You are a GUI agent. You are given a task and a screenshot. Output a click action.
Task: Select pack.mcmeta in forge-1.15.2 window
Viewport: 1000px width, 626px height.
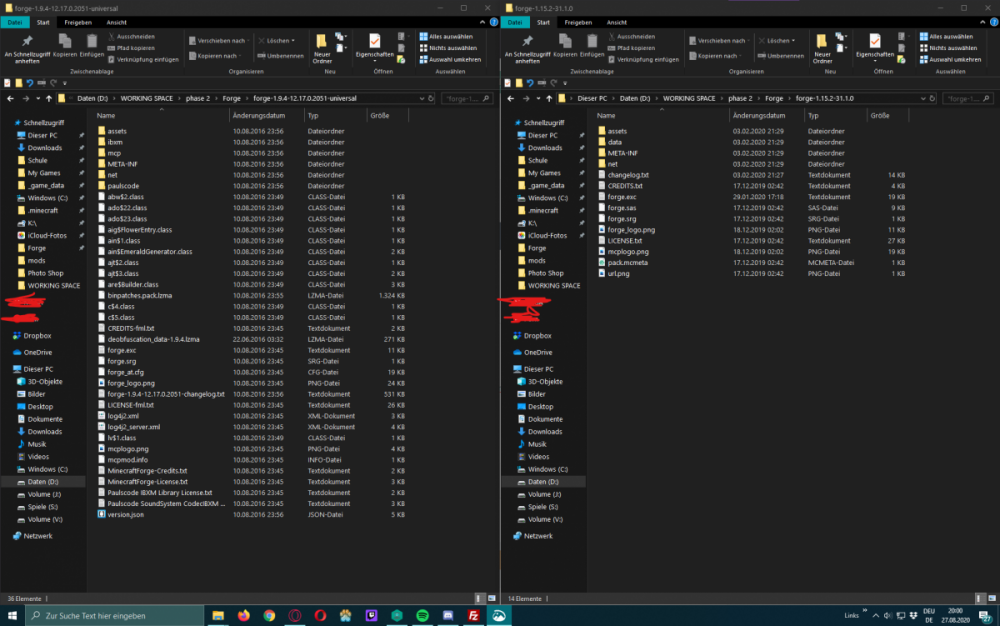tap(628, 263)
